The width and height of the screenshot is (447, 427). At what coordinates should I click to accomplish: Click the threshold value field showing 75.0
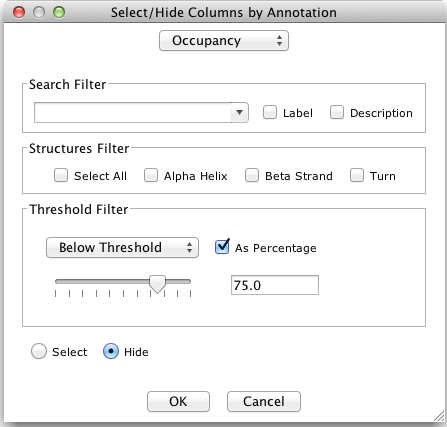[275, 285]
